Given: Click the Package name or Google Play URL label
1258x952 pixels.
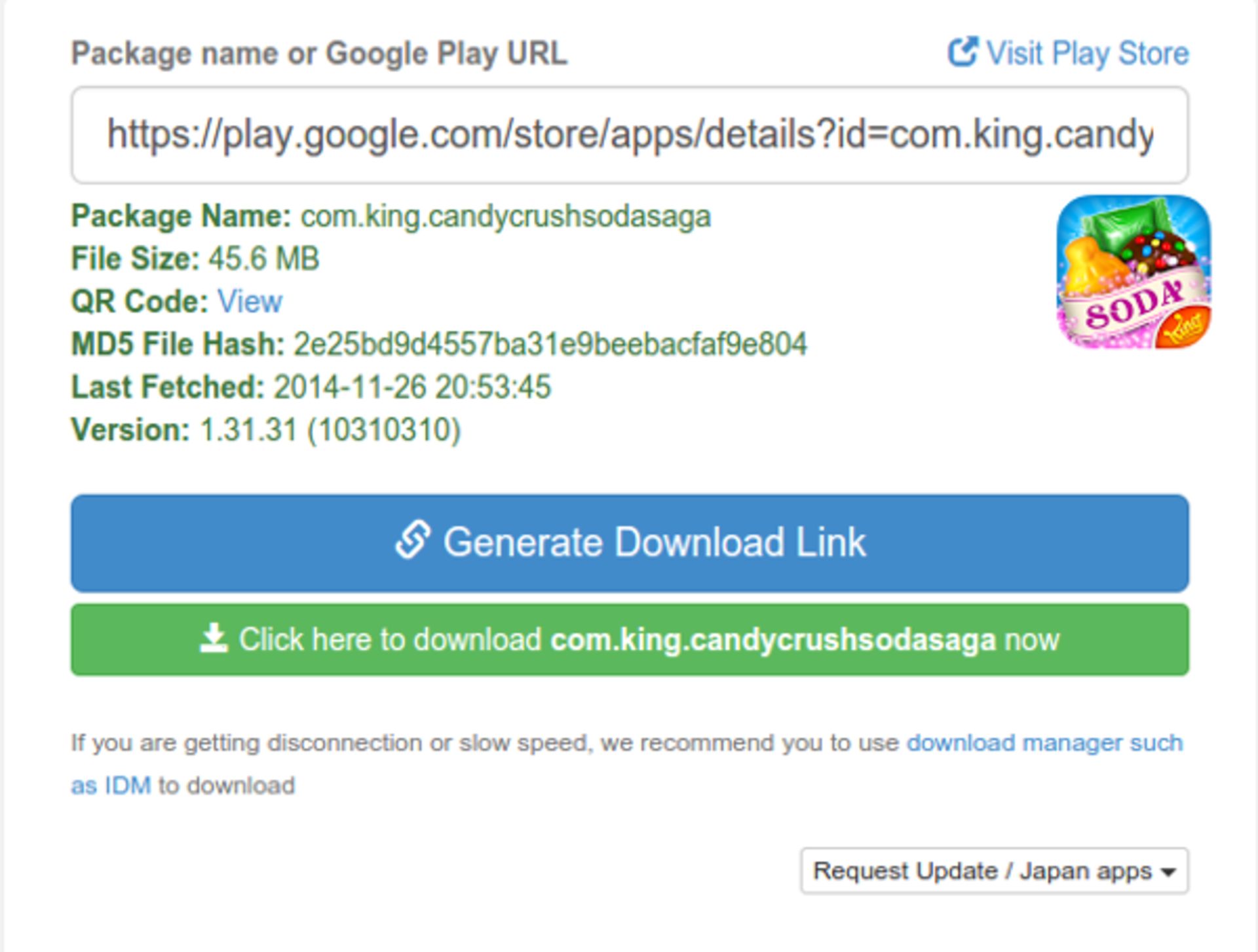Looking at the screenshot, I should 319,53.
